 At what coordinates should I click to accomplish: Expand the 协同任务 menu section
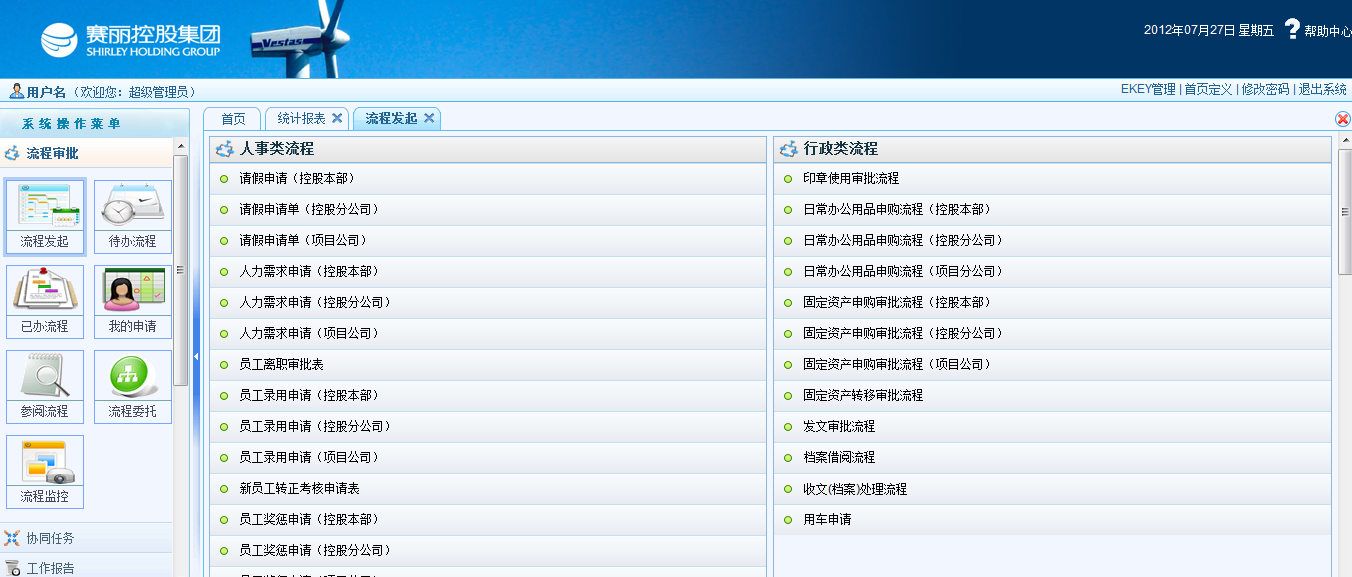pyautogui.click(x=50, y=538)
